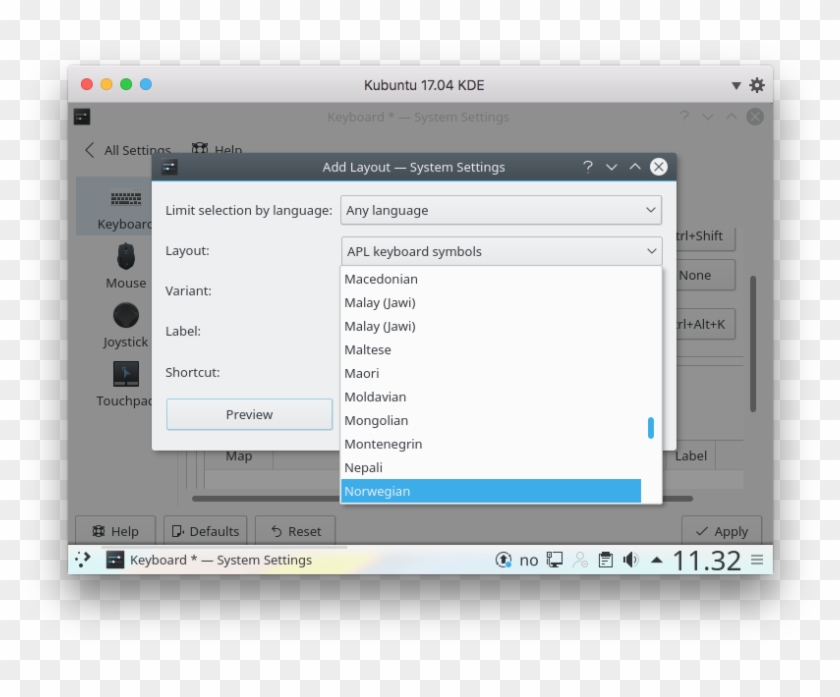Expand the hidden system tray icons arrow
Screen dimensions: 840x697
[x=657, y=559]
